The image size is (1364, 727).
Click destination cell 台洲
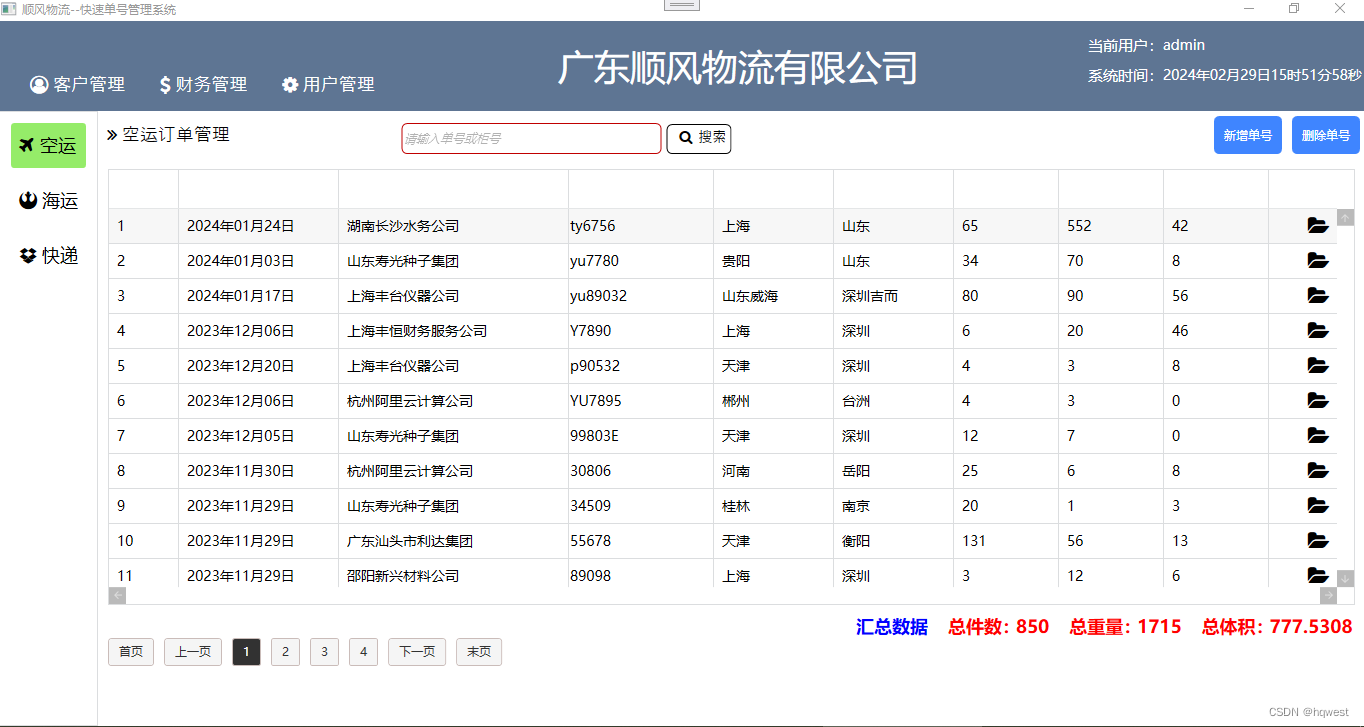click(x=856, y=401)
